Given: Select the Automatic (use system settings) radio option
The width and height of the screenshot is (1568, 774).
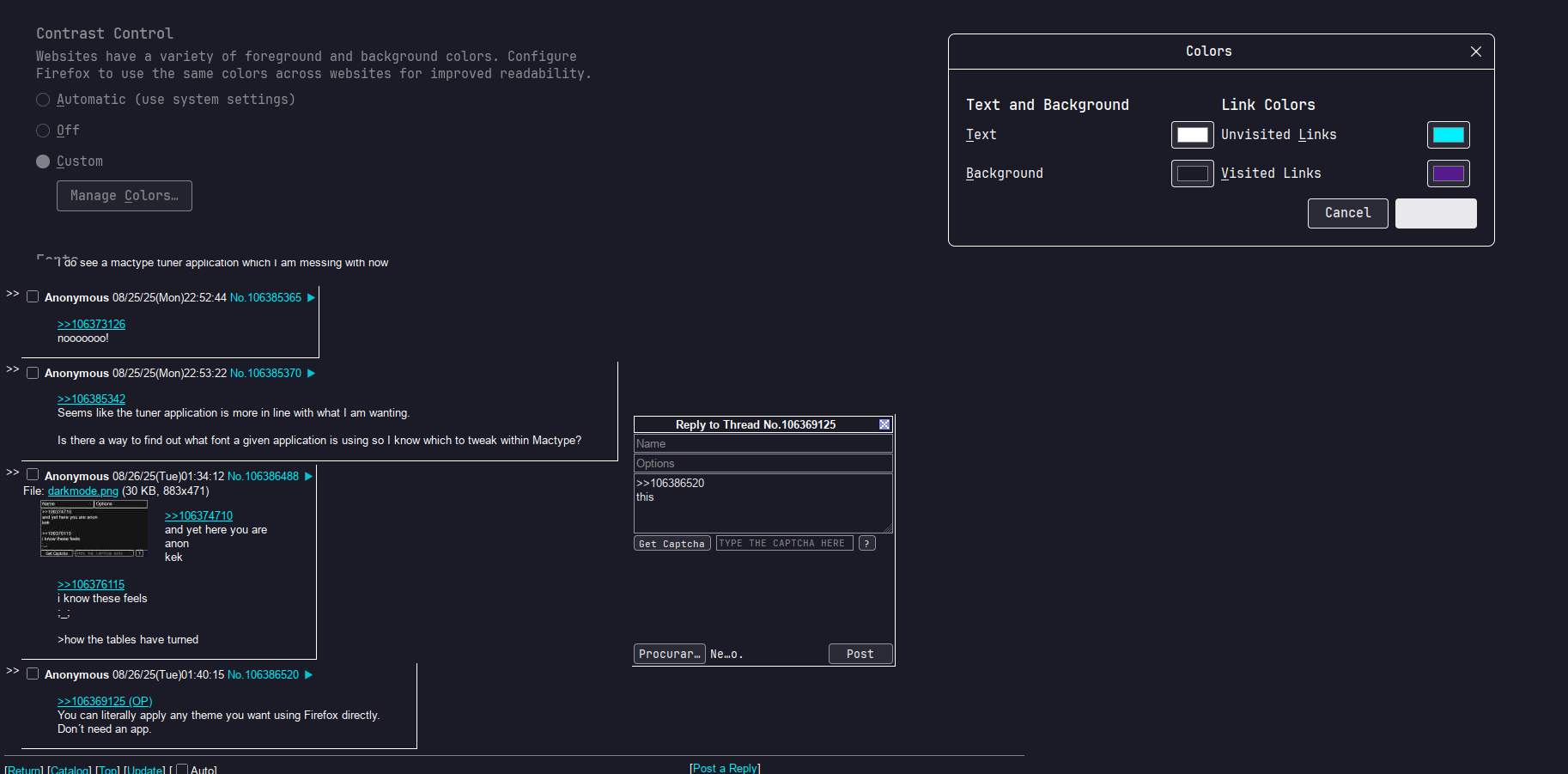Looking at the screenshot, I should tap(43, 100).
